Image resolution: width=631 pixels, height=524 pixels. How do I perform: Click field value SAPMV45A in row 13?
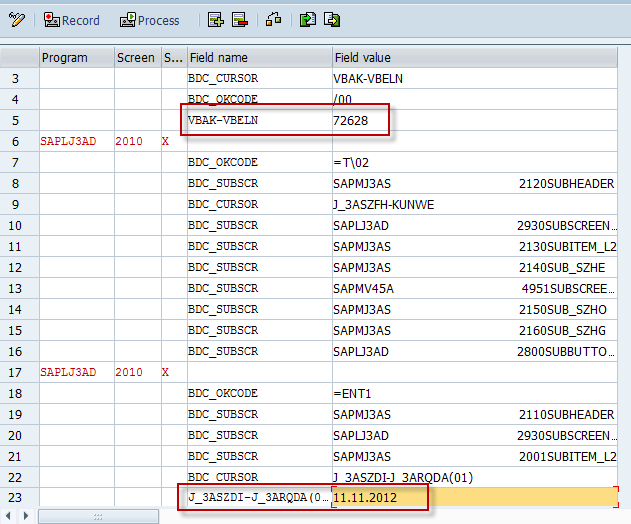coord(363,289)
